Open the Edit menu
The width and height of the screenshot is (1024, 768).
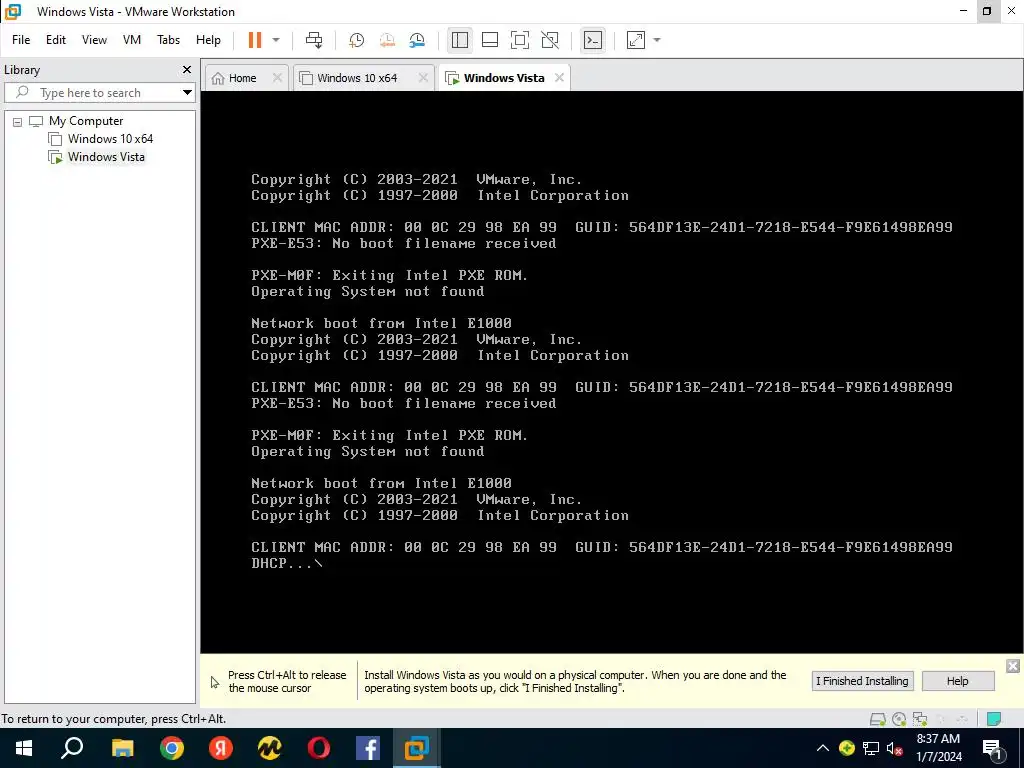(56, 40)
